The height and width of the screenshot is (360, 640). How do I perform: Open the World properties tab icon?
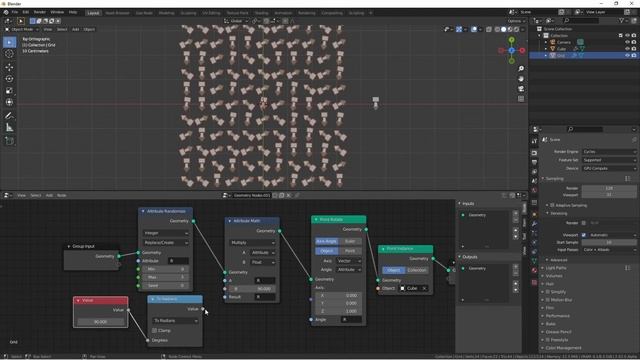click(534, 190)
